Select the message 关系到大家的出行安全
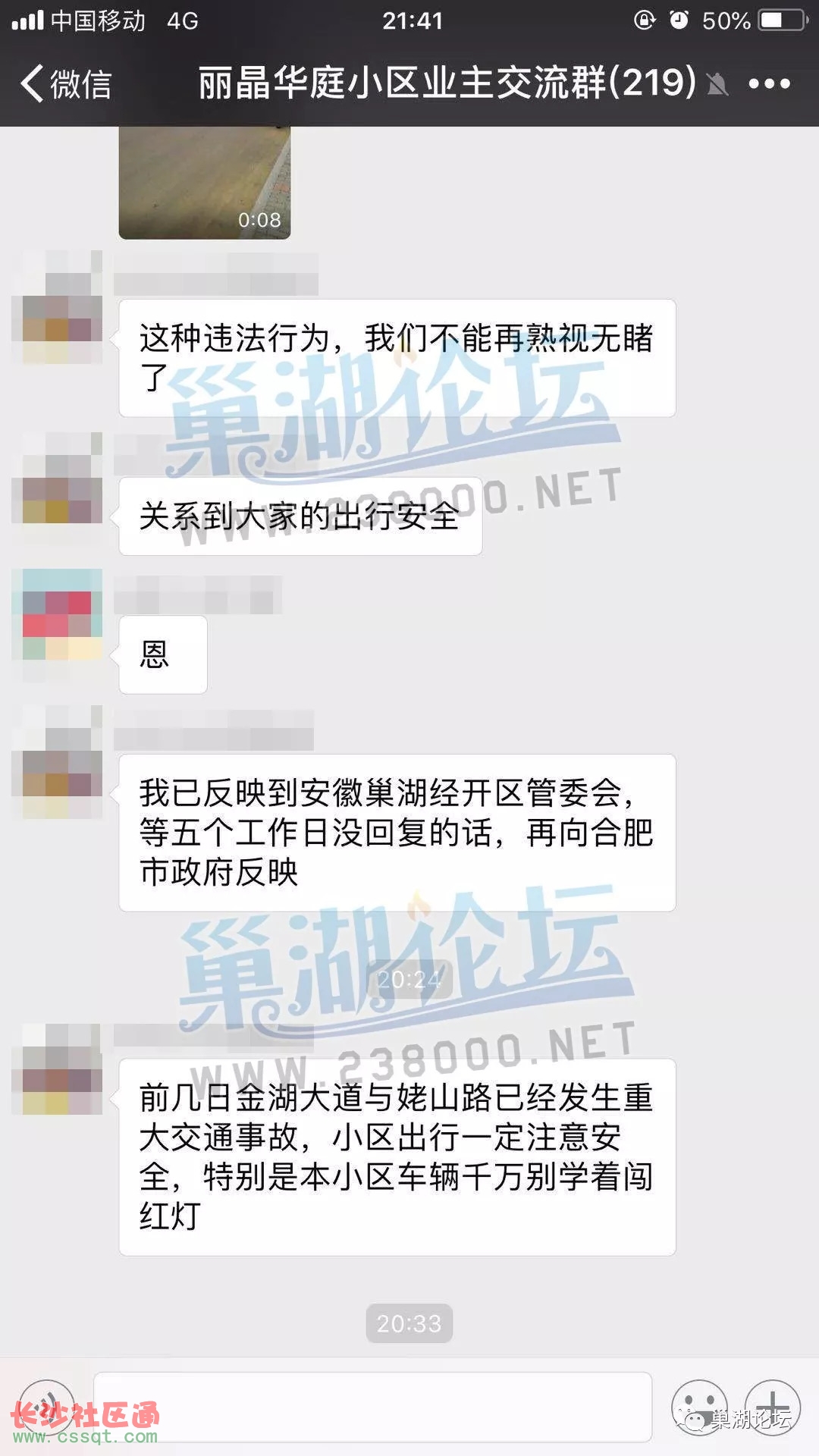This screenshot has height=1456, width=819. pyautogui.click(x=300, y=516)
